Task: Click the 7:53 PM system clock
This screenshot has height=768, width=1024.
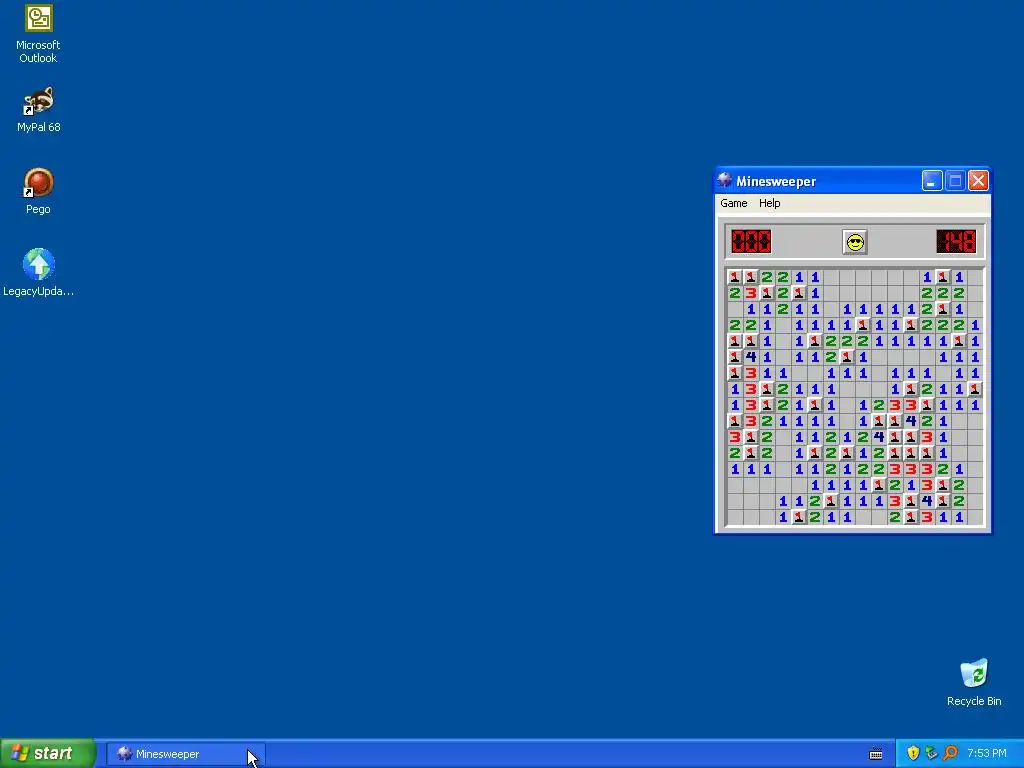Action: 986,753
